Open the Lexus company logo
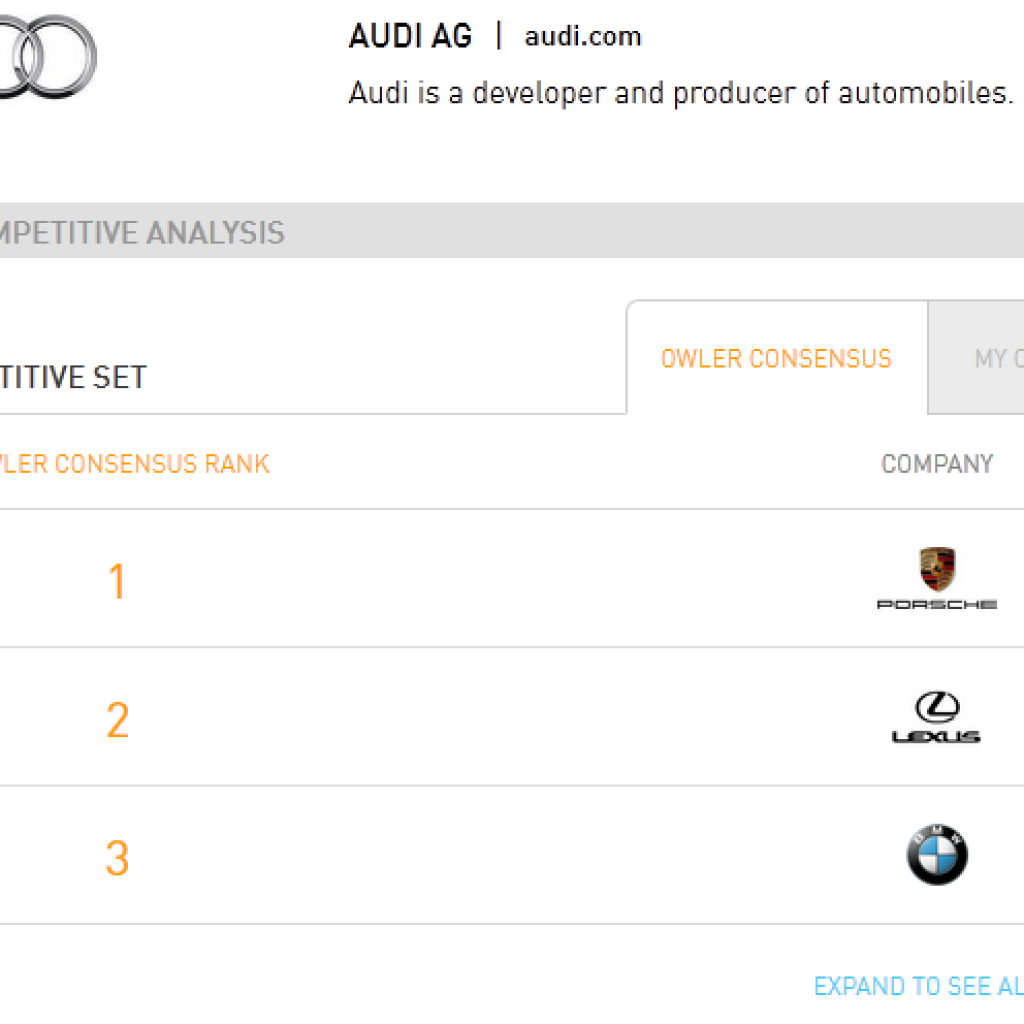 tap(937, 717)
